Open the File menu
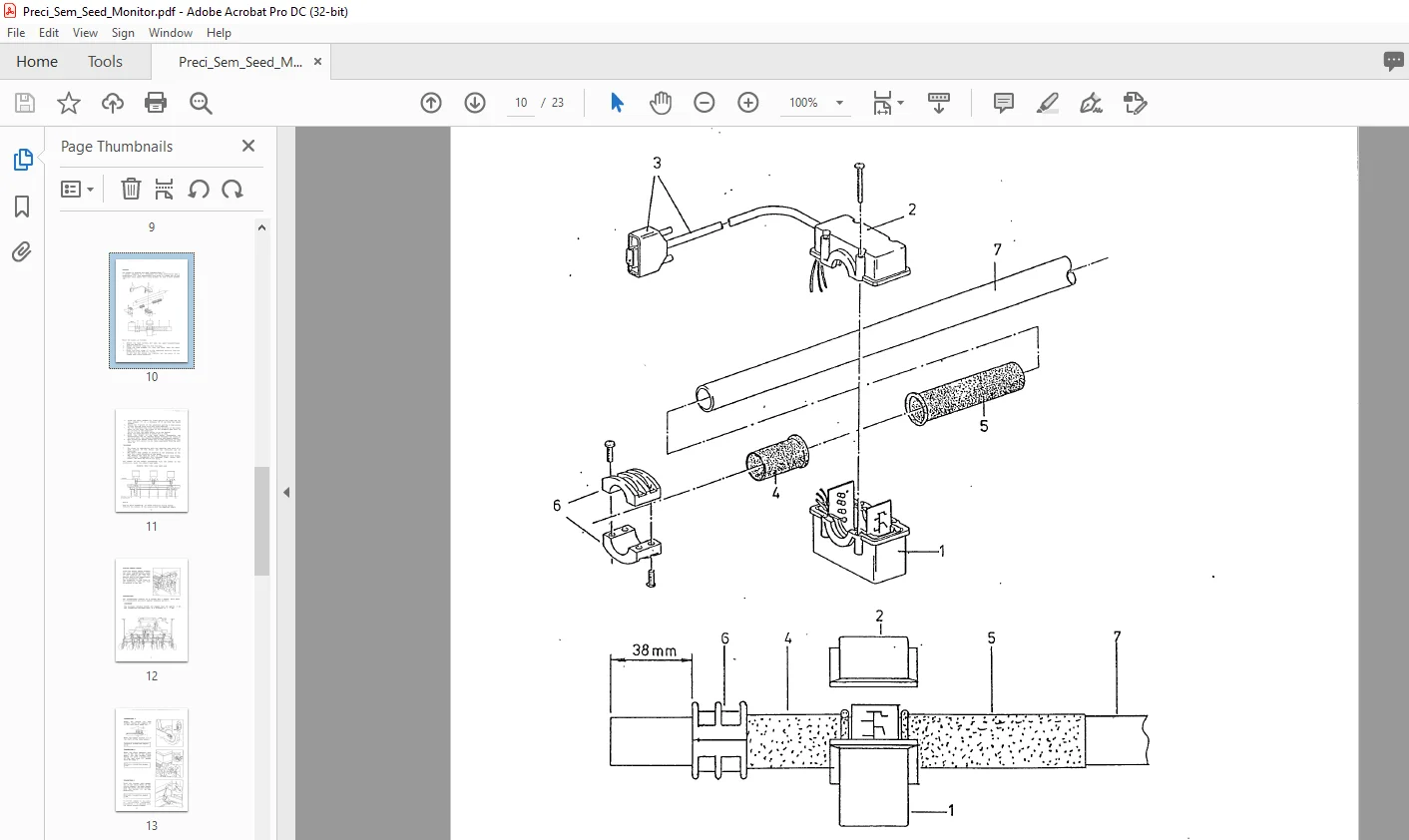Screen dimensions: 1409x840 (x=16, y=33)
